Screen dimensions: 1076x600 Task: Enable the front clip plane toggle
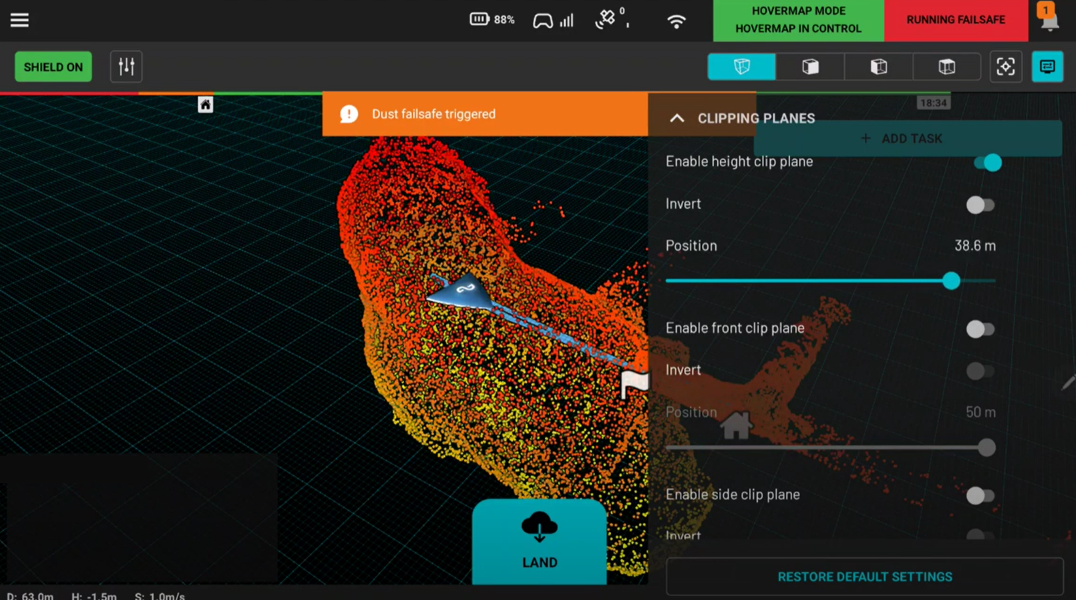point(980,329)
